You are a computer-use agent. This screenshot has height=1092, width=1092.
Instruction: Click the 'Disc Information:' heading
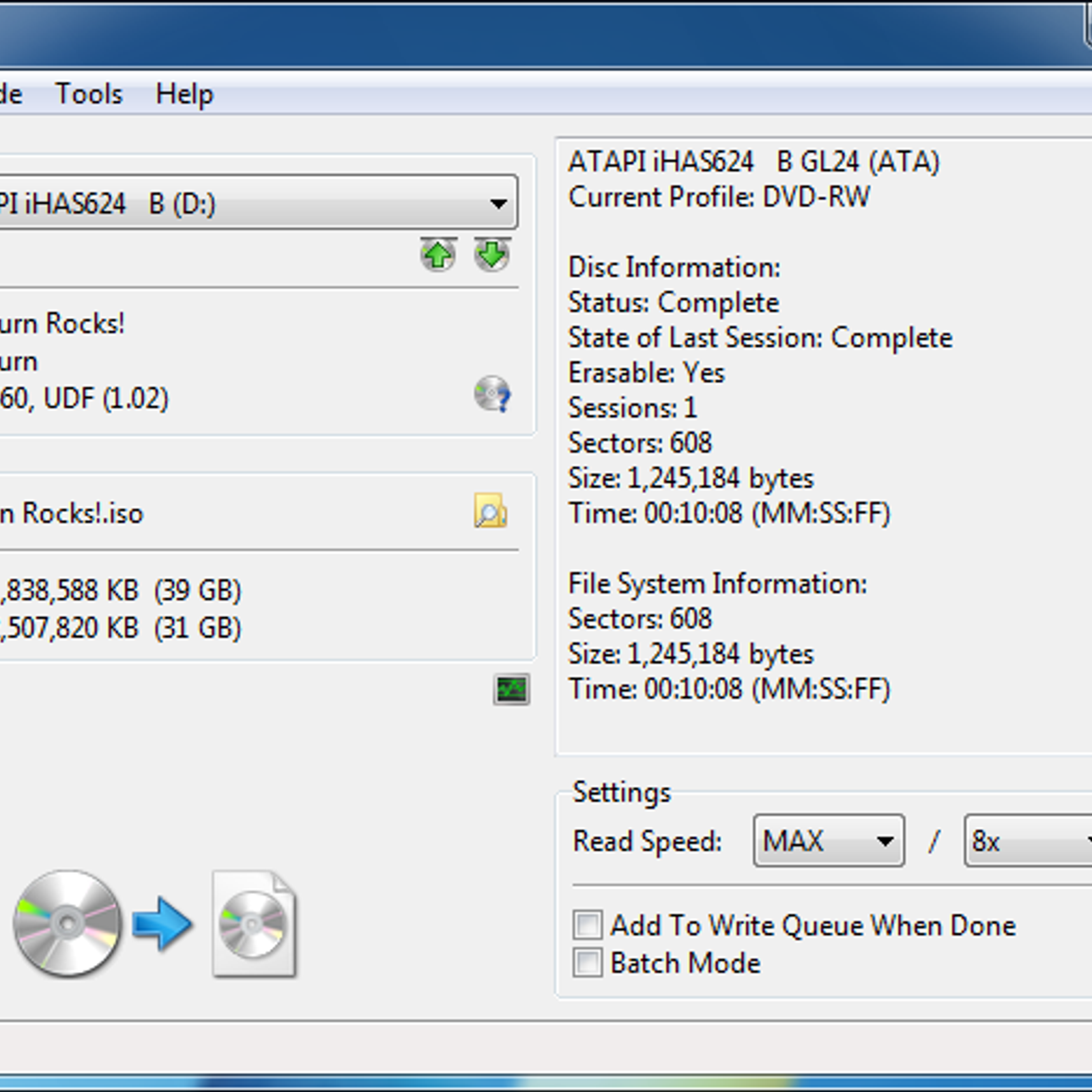pos(674,268)
